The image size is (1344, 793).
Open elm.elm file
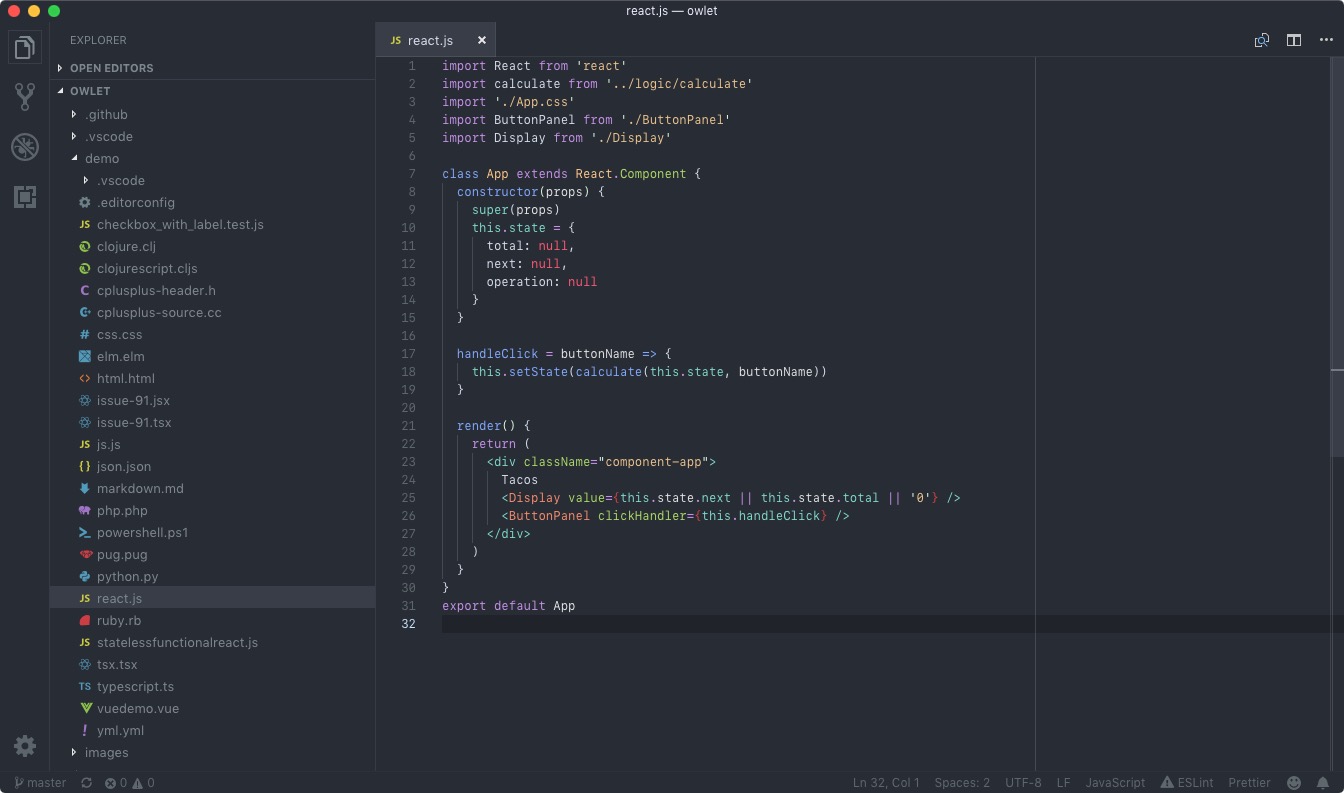click(212, 356)
